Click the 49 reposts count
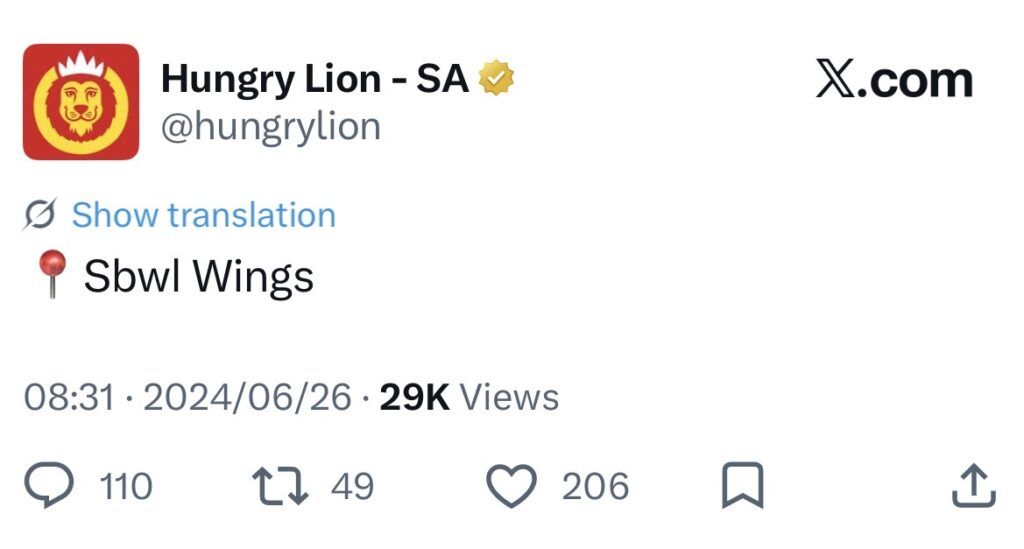Screen dimensions: 1024x549 click(x=352, y=487)
